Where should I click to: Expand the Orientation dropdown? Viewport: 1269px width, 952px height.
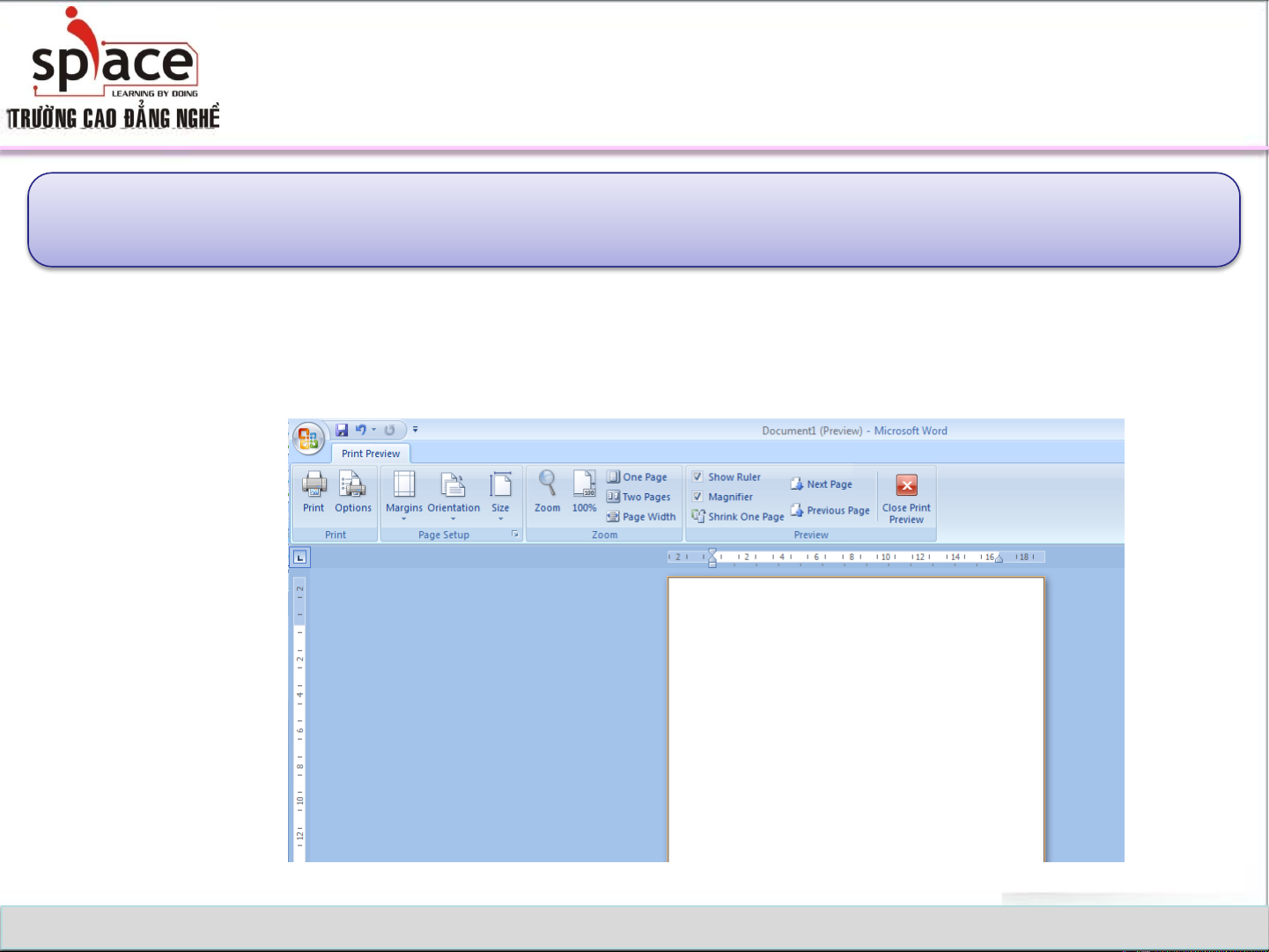(454, 493)
